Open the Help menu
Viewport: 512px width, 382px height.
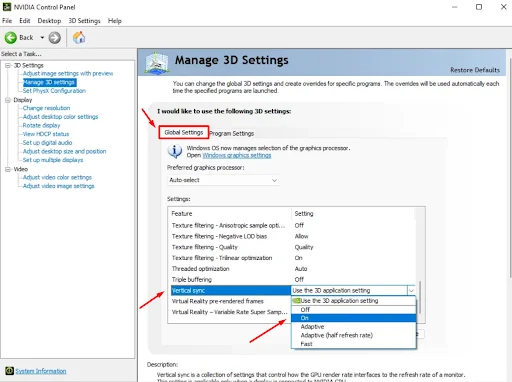pos(115,21)
